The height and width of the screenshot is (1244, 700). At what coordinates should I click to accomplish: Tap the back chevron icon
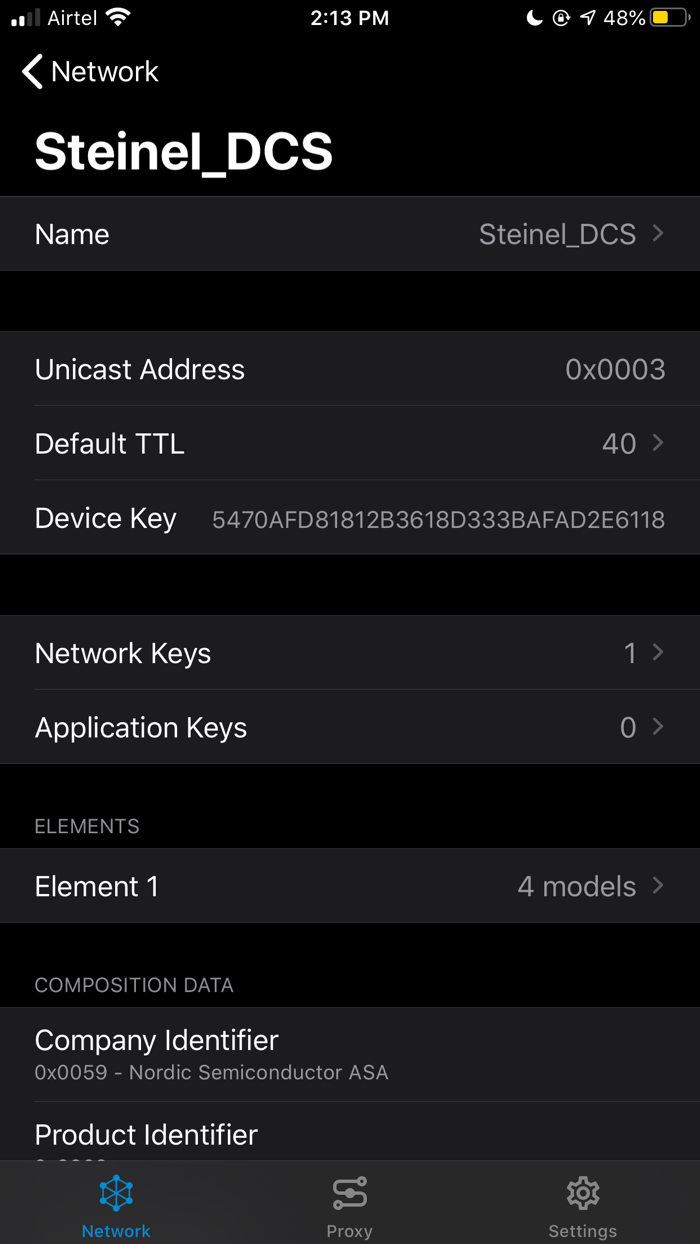[33, 72]
